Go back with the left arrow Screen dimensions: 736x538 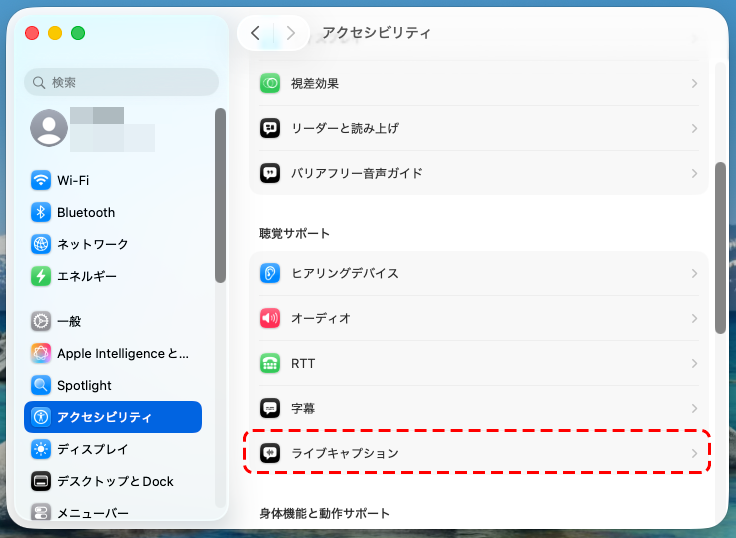(x=255, y=33)
